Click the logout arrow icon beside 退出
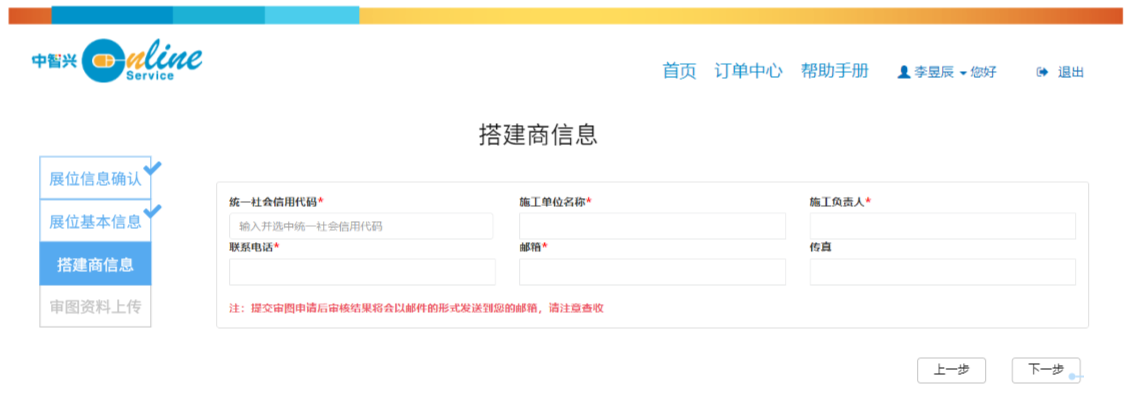Image resolution: width=1129 pixels, height=399 pixels. pos(1041,72)
